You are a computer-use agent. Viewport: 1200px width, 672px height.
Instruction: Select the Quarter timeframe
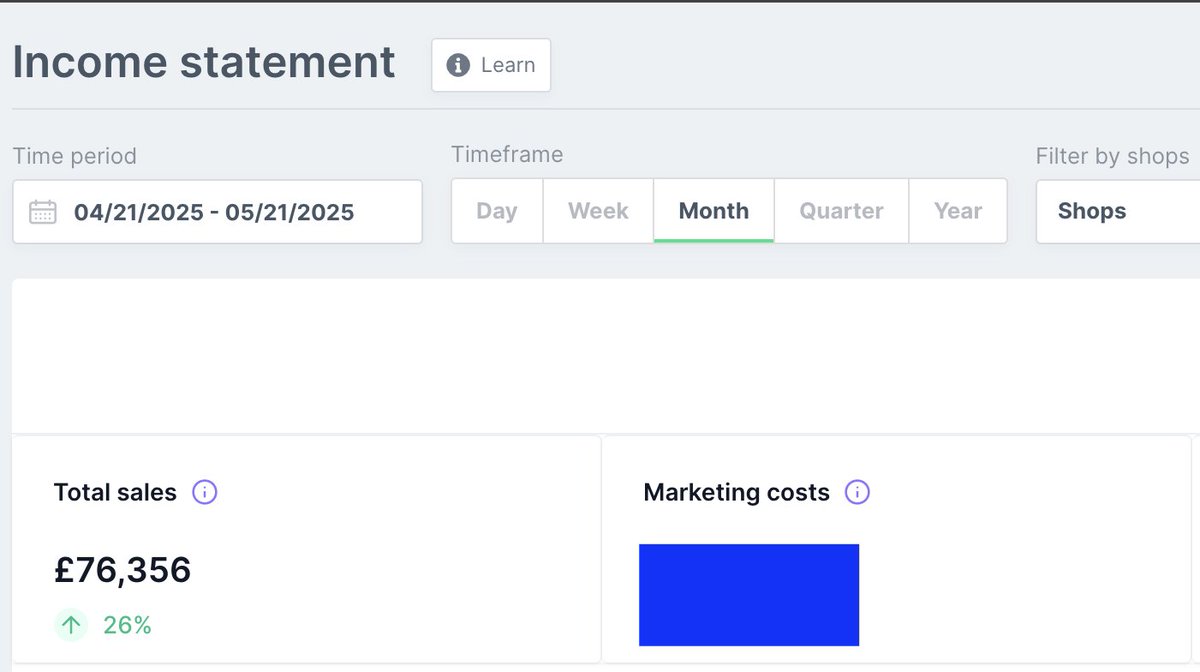pos(841,211)
